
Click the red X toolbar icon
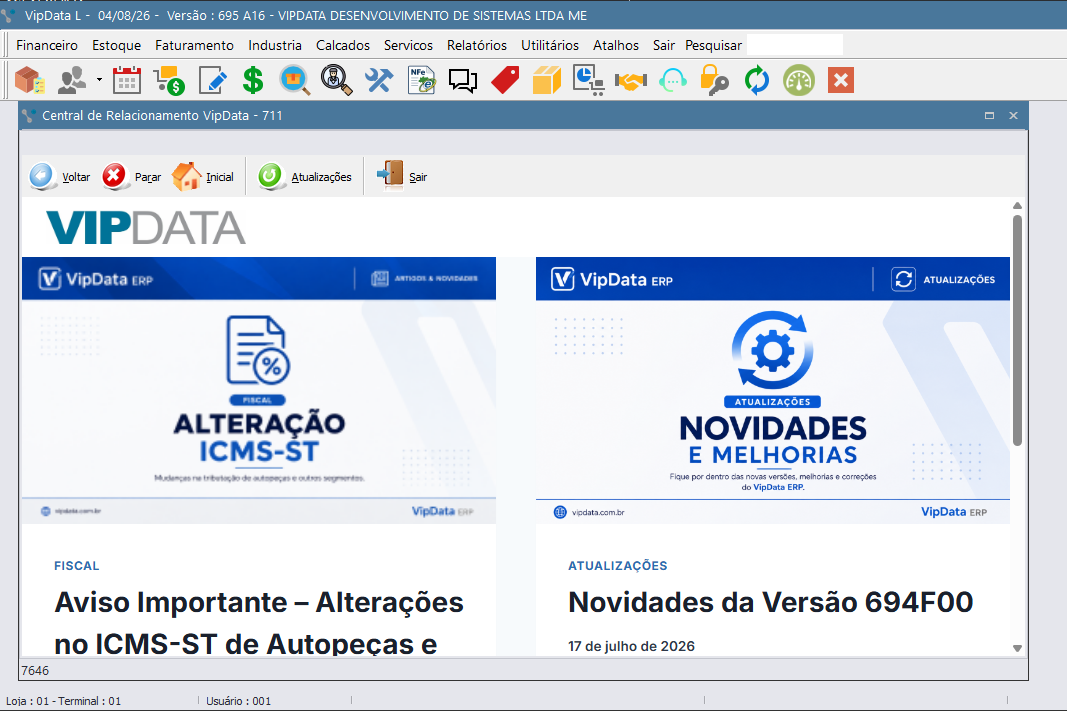coord(841,80)
